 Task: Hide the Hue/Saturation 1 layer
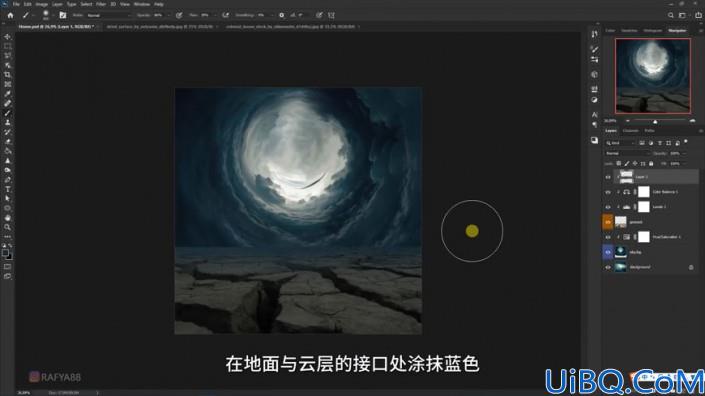(x=608, y=237)
